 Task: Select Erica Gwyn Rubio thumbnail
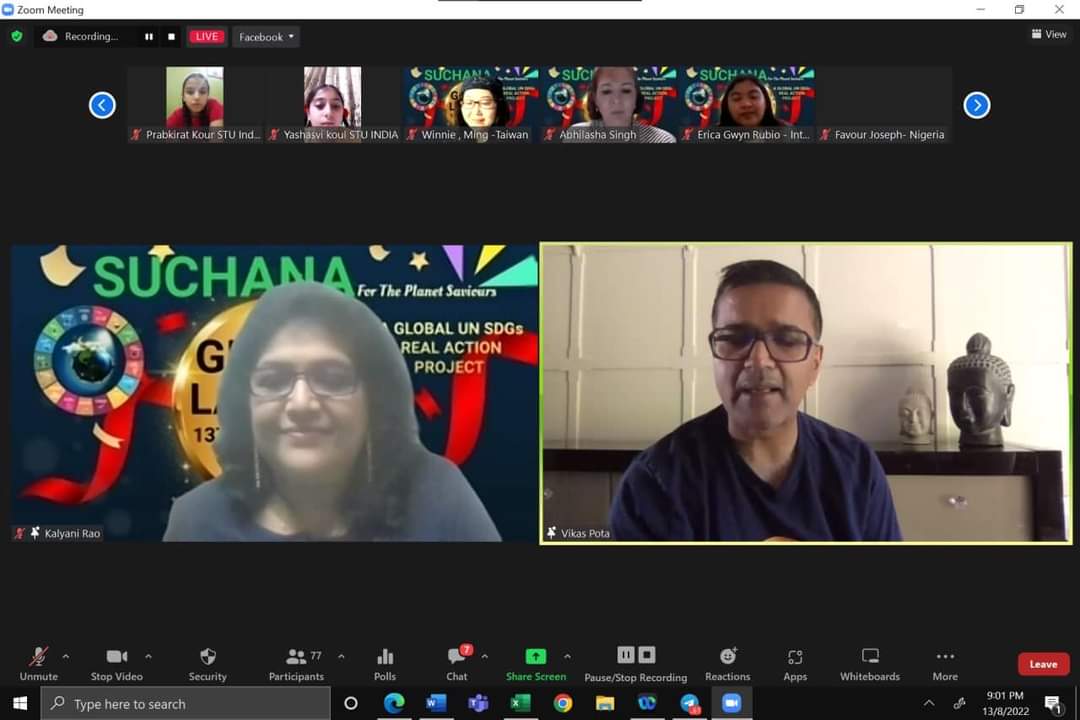pos(746,104)
